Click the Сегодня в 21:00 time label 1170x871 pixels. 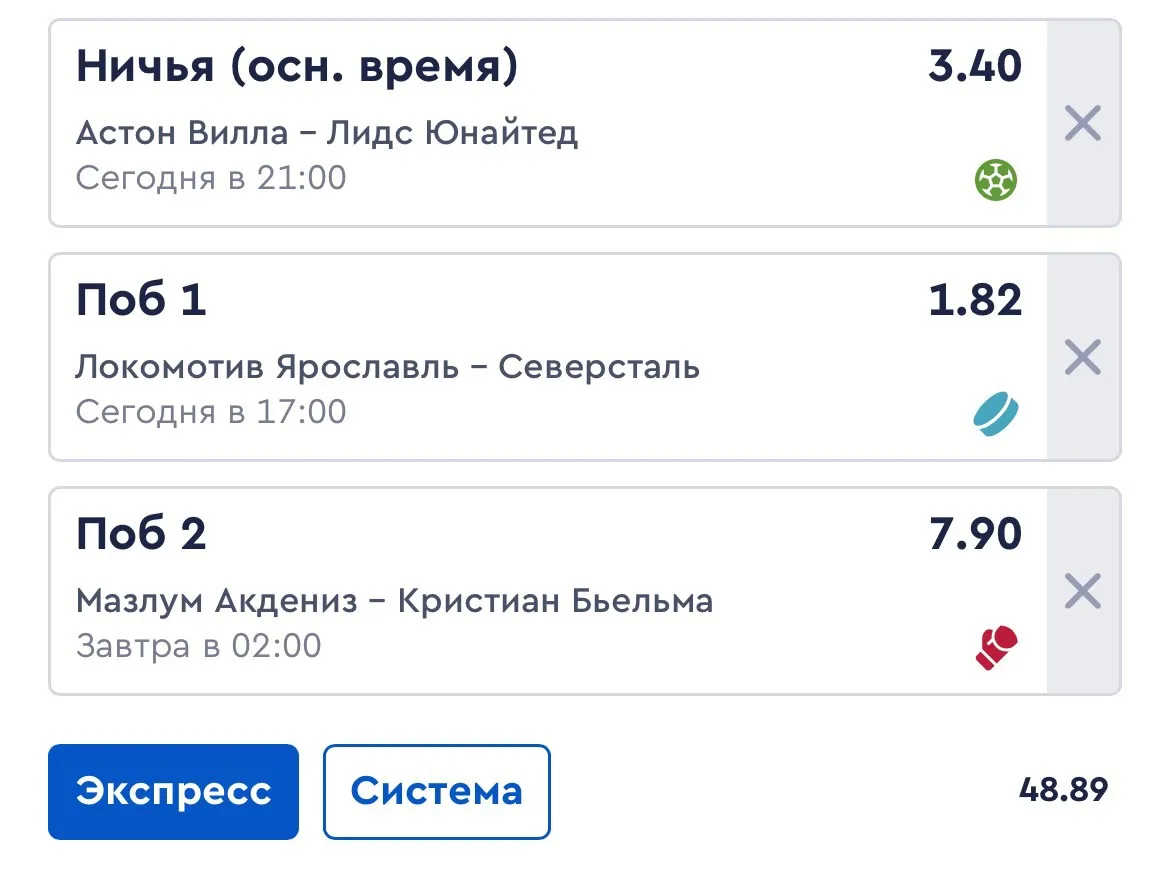tap(211, 177)
